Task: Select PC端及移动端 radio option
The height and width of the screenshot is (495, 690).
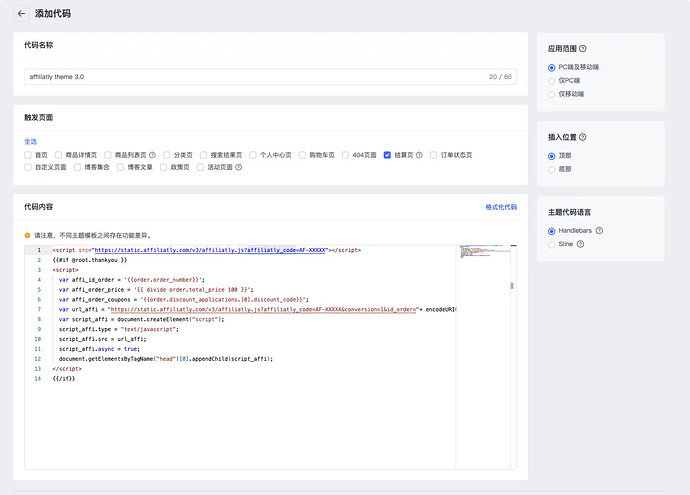Action: pyautogui.click(x=551, y=67)
